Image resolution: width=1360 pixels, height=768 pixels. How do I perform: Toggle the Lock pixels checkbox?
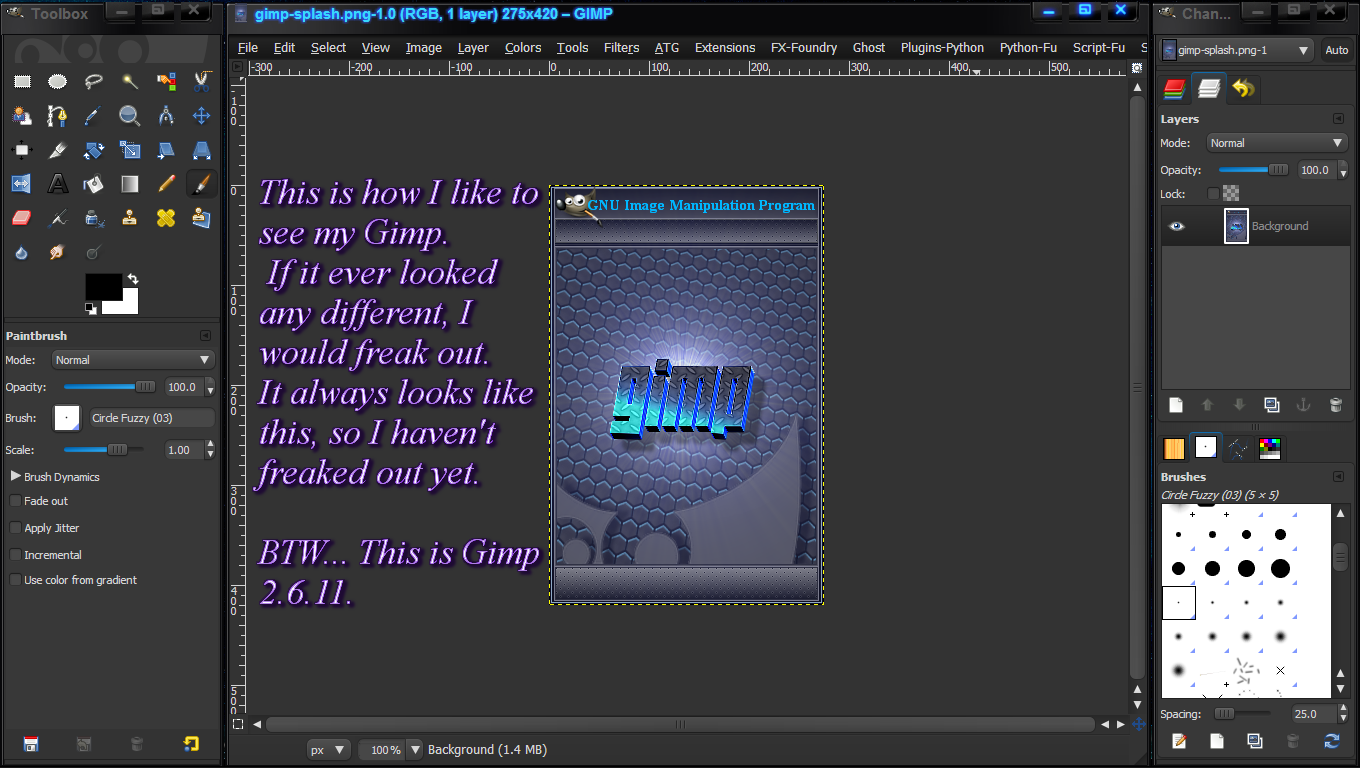tap(1213, 194)
